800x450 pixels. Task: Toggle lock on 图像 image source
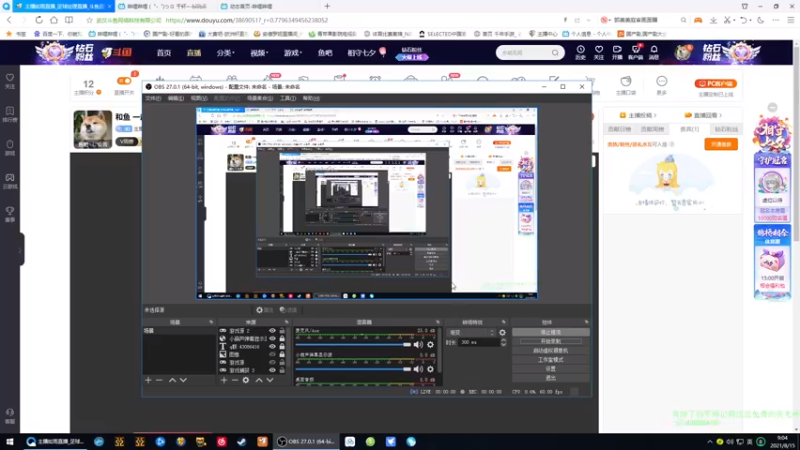[282, 354]
